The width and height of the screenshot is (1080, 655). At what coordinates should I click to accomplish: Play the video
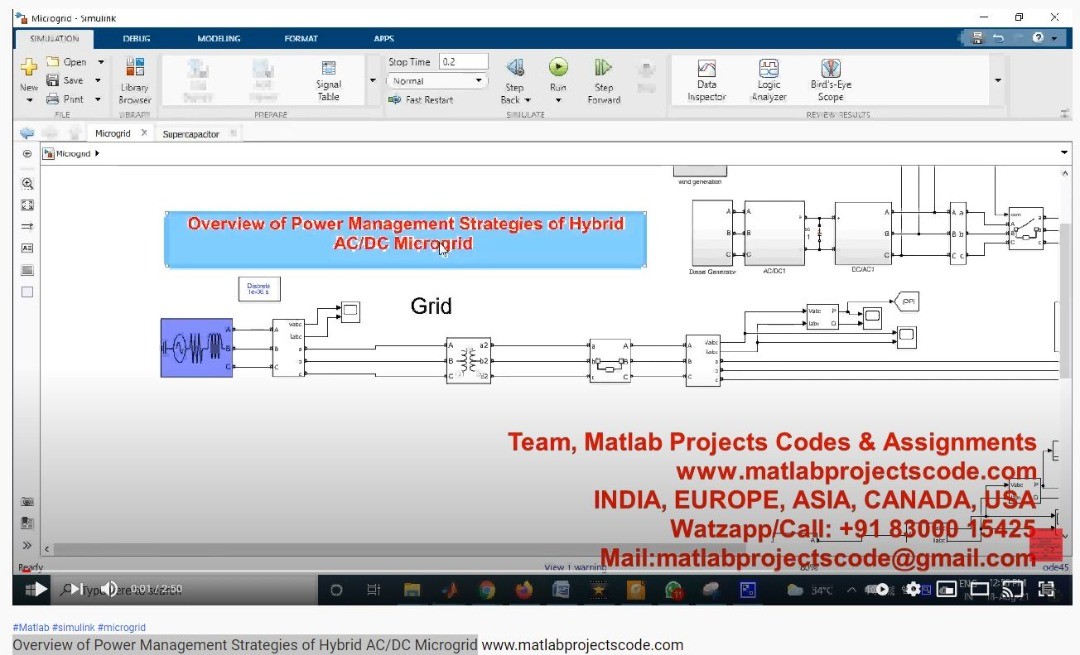pos(39,590)
